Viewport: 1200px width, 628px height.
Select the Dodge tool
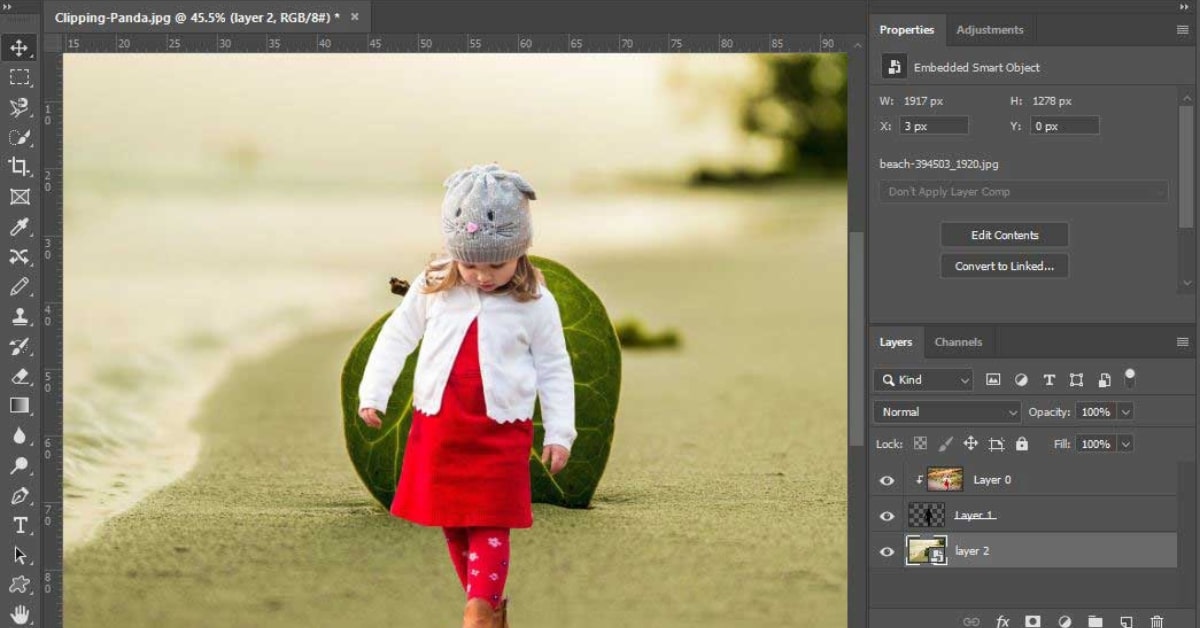click(x=19, y=465)
